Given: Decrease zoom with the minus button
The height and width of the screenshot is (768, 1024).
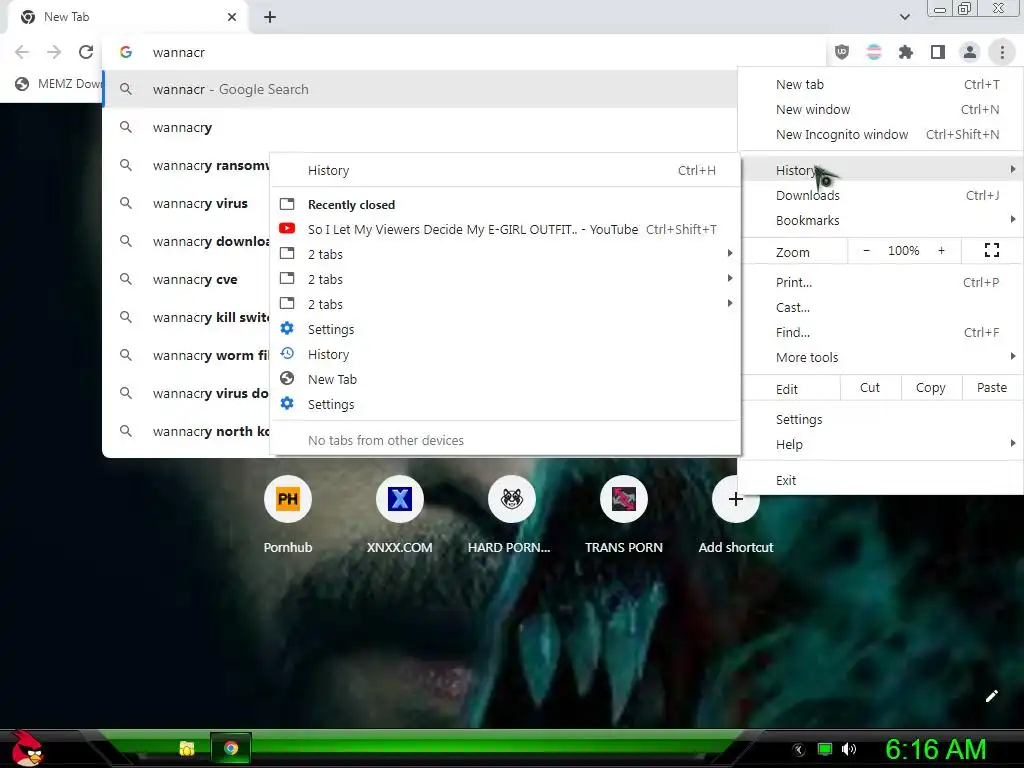Looking at the screenshot, I should pos(866,251).
